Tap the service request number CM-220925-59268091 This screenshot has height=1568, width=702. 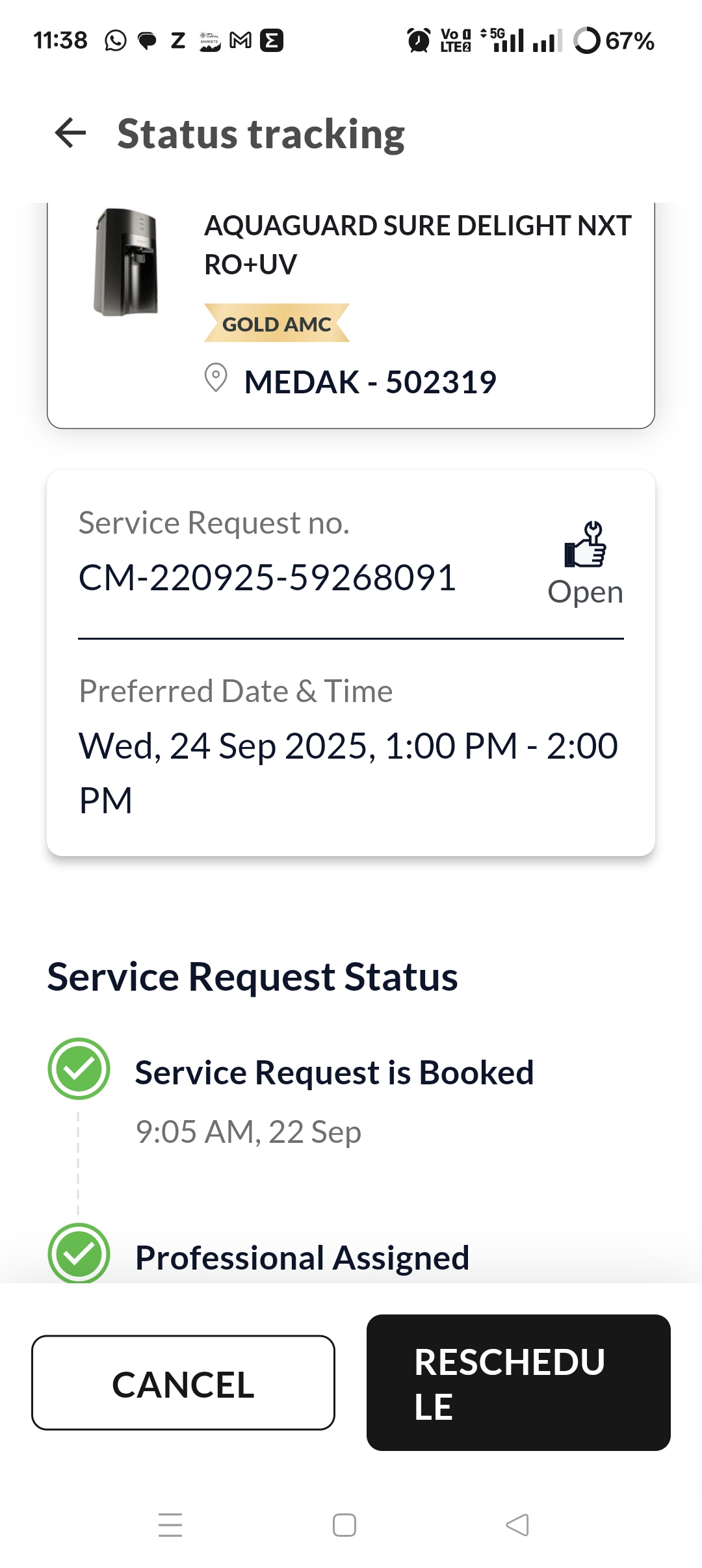267,577
